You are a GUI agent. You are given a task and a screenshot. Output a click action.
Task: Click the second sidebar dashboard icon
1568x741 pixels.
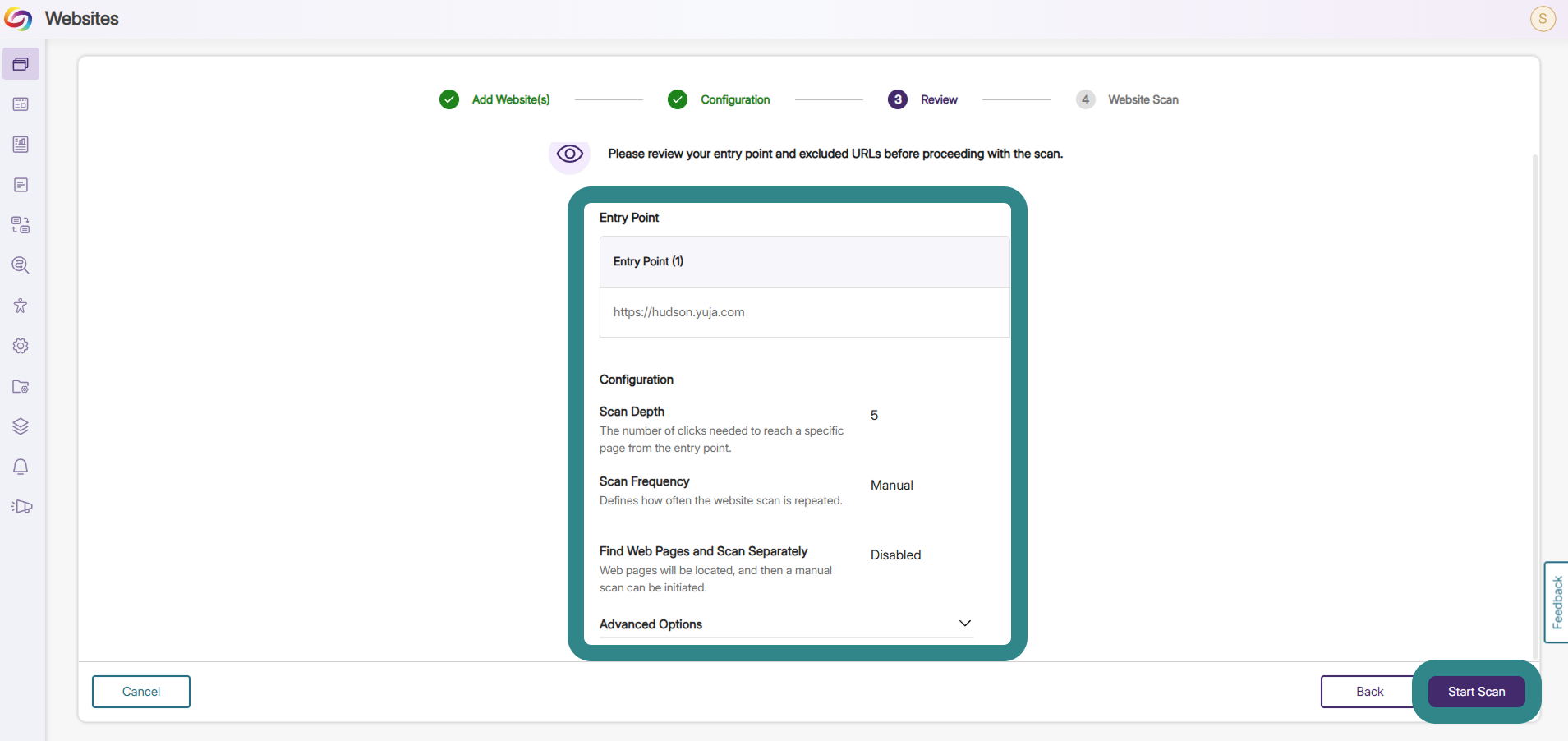pyautogui.click(x=21, y=104)
